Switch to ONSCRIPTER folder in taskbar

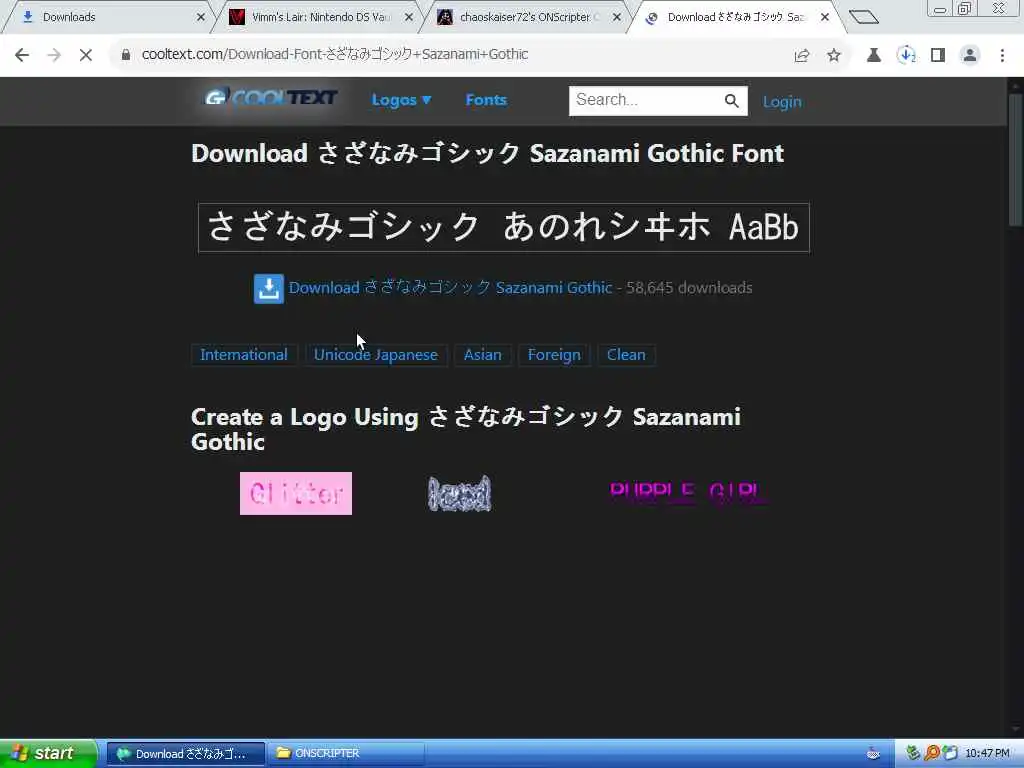[346, 754]
